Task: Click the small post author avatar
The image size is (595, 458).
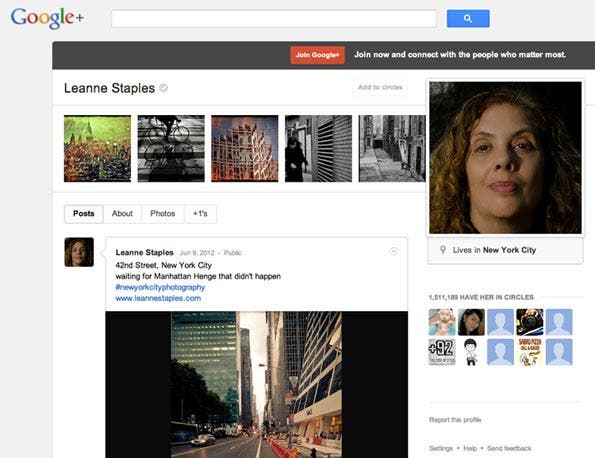Action: click(79, 252)
